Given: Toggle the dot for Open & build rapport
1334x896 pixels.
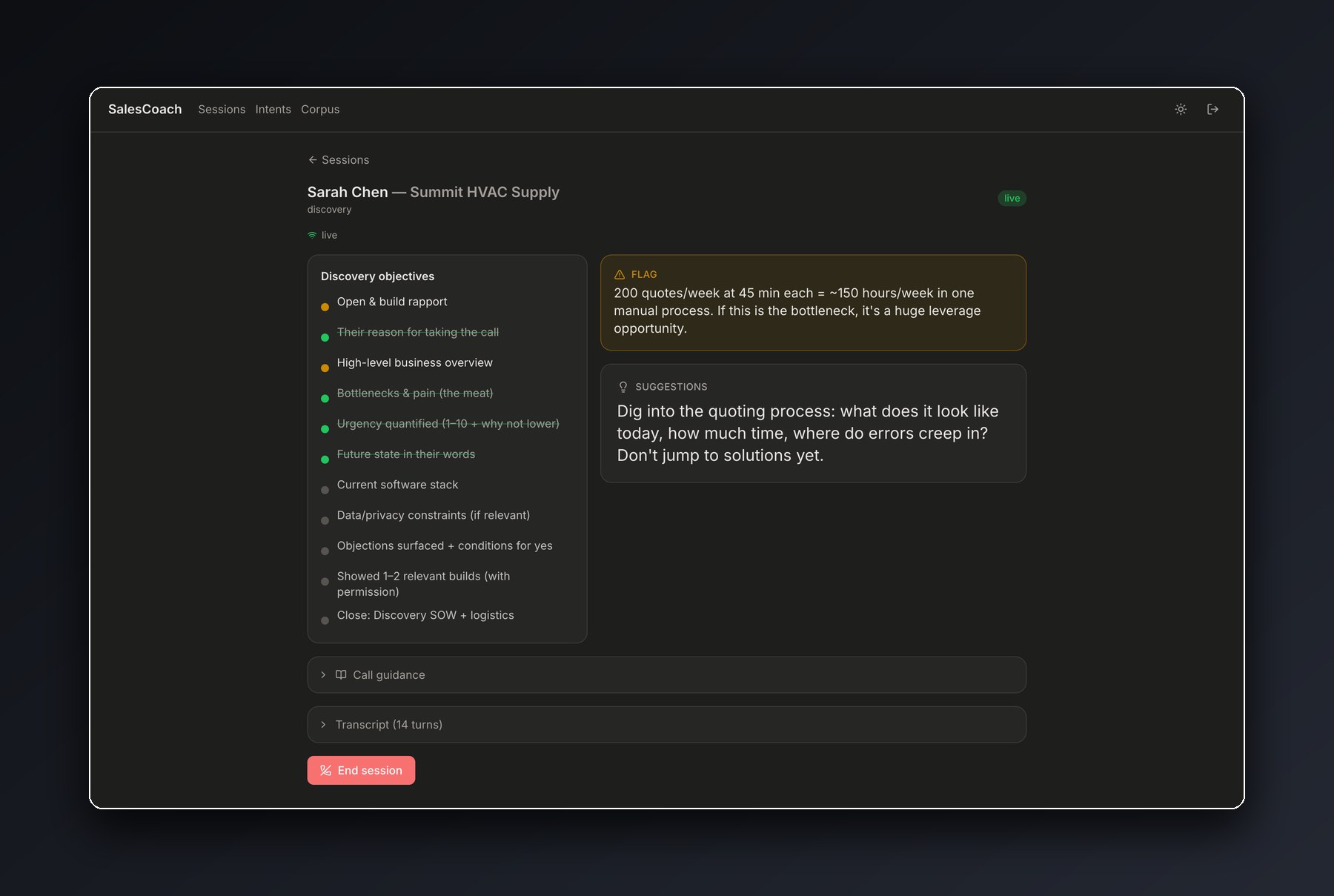Looking at the screenshot, I should pos(325,307).
